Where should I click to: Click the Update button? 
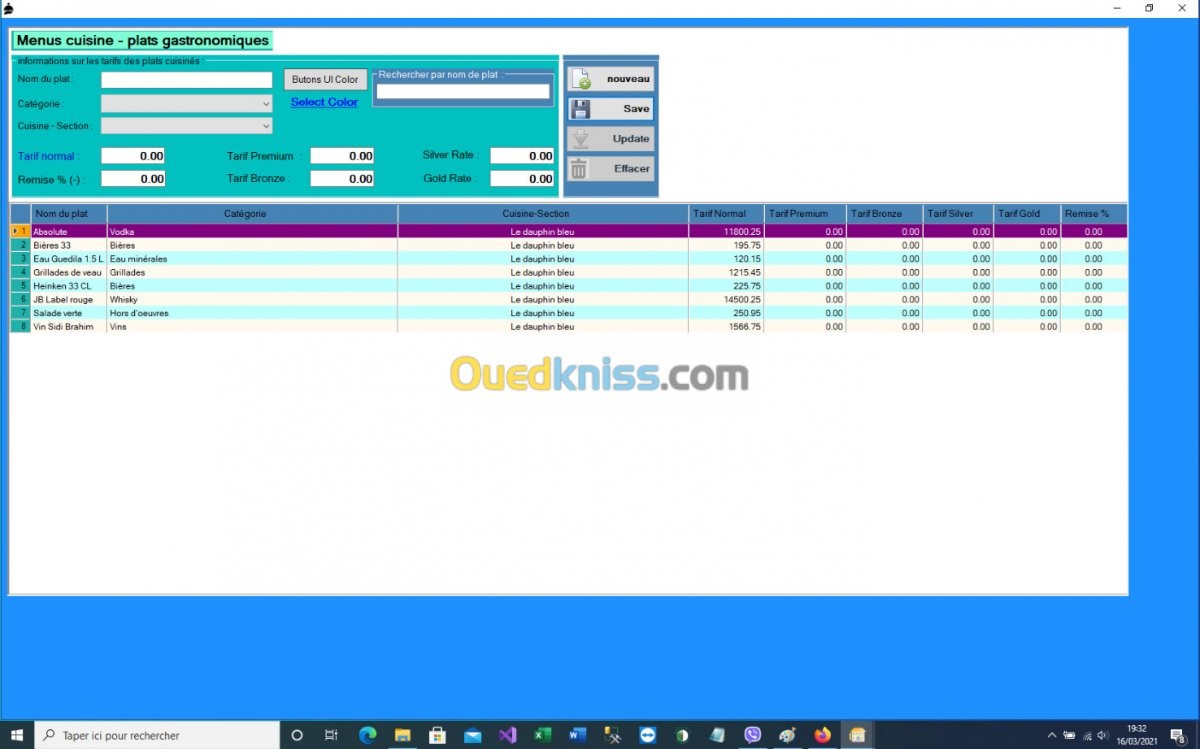pyautogui.click(x=611, y=139)
